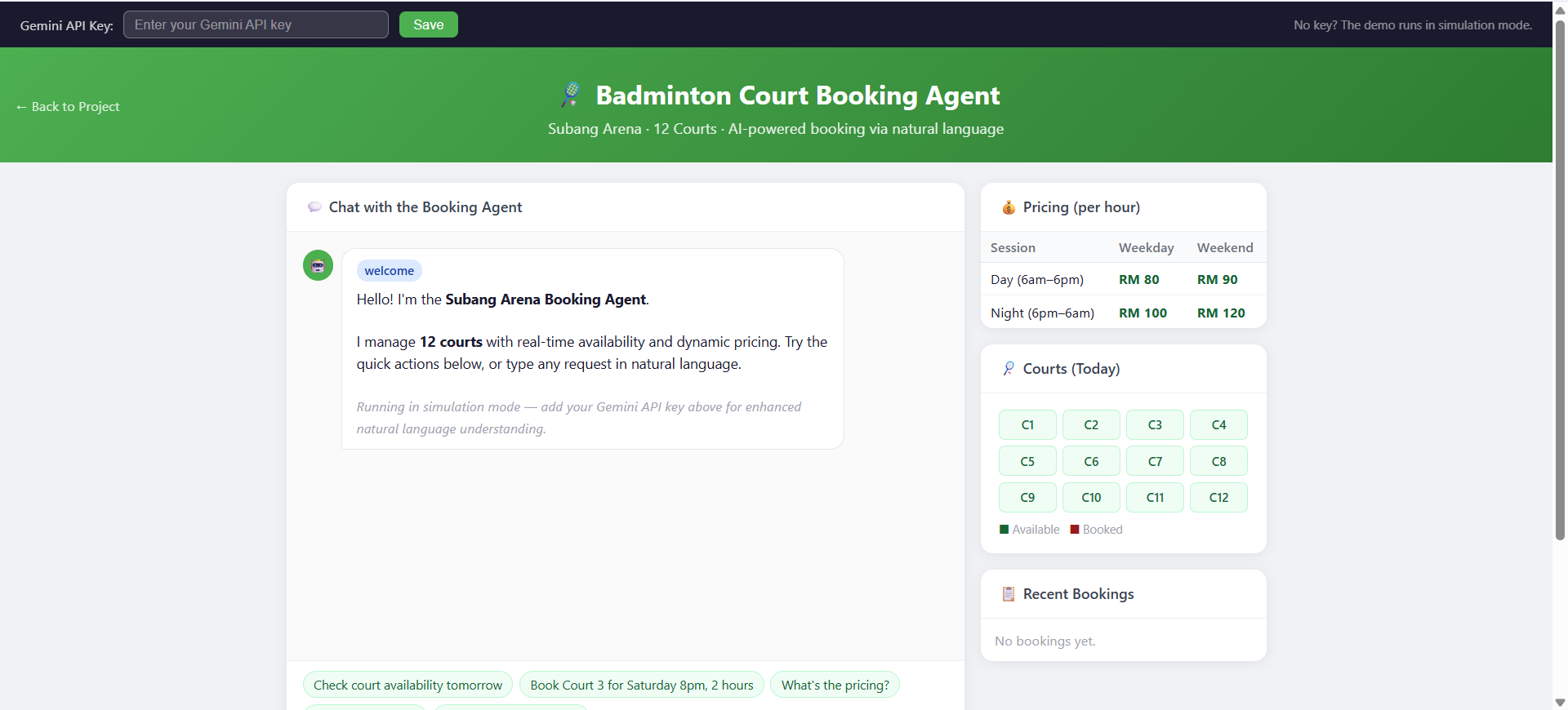Click the Weekend column header
Viewport: 1568px width, 710px height.
(x=1225, y=247)
